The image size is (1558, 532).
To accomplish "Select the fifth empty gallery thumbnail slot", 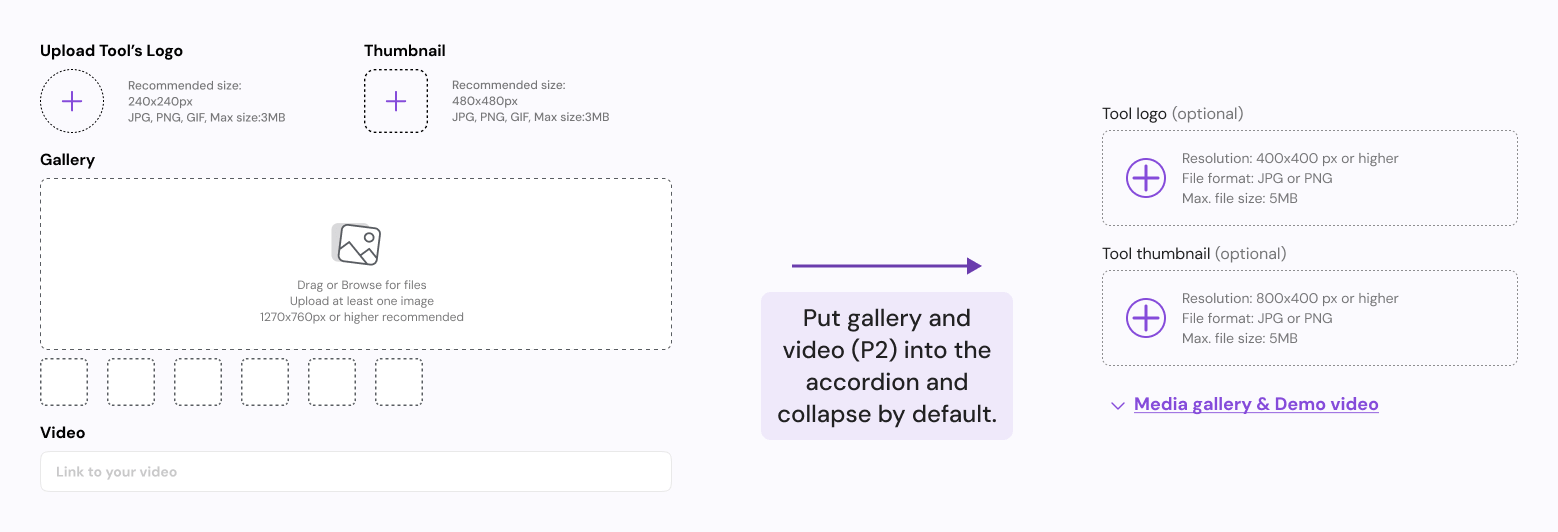I will pyautogui.click(x=332, y=382).
